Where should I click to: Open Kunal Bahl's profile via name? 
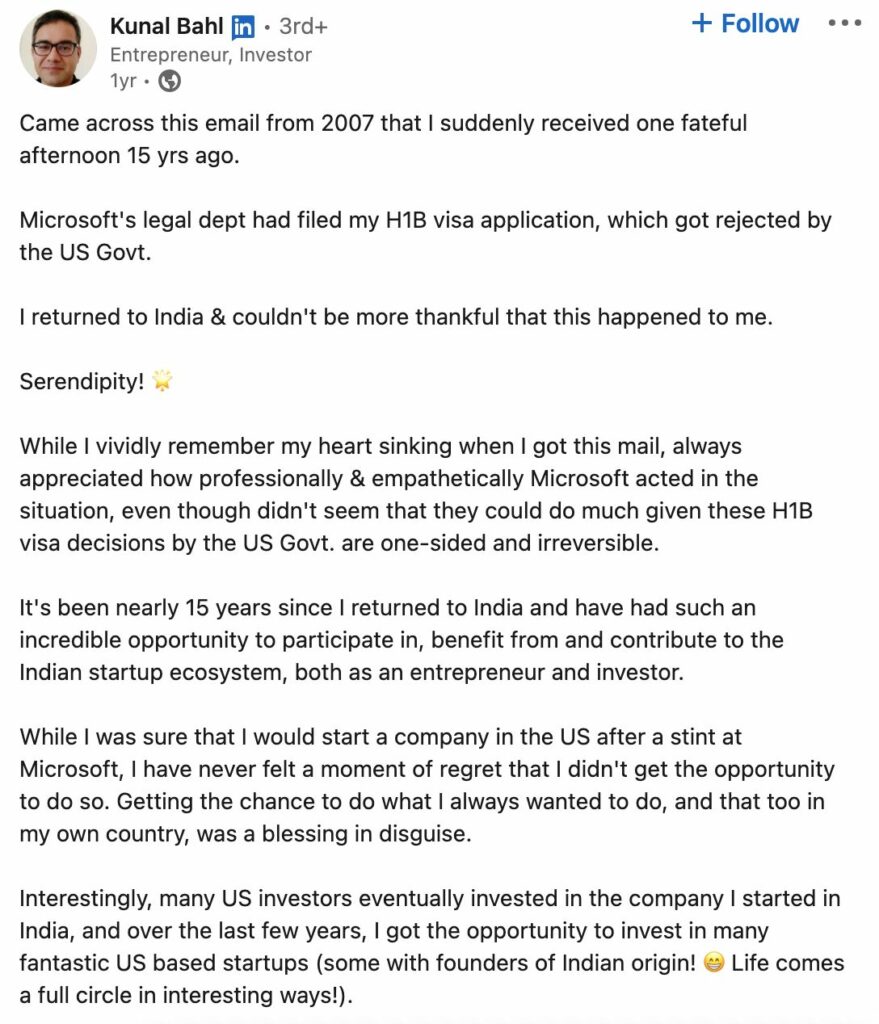coord(167,27)
